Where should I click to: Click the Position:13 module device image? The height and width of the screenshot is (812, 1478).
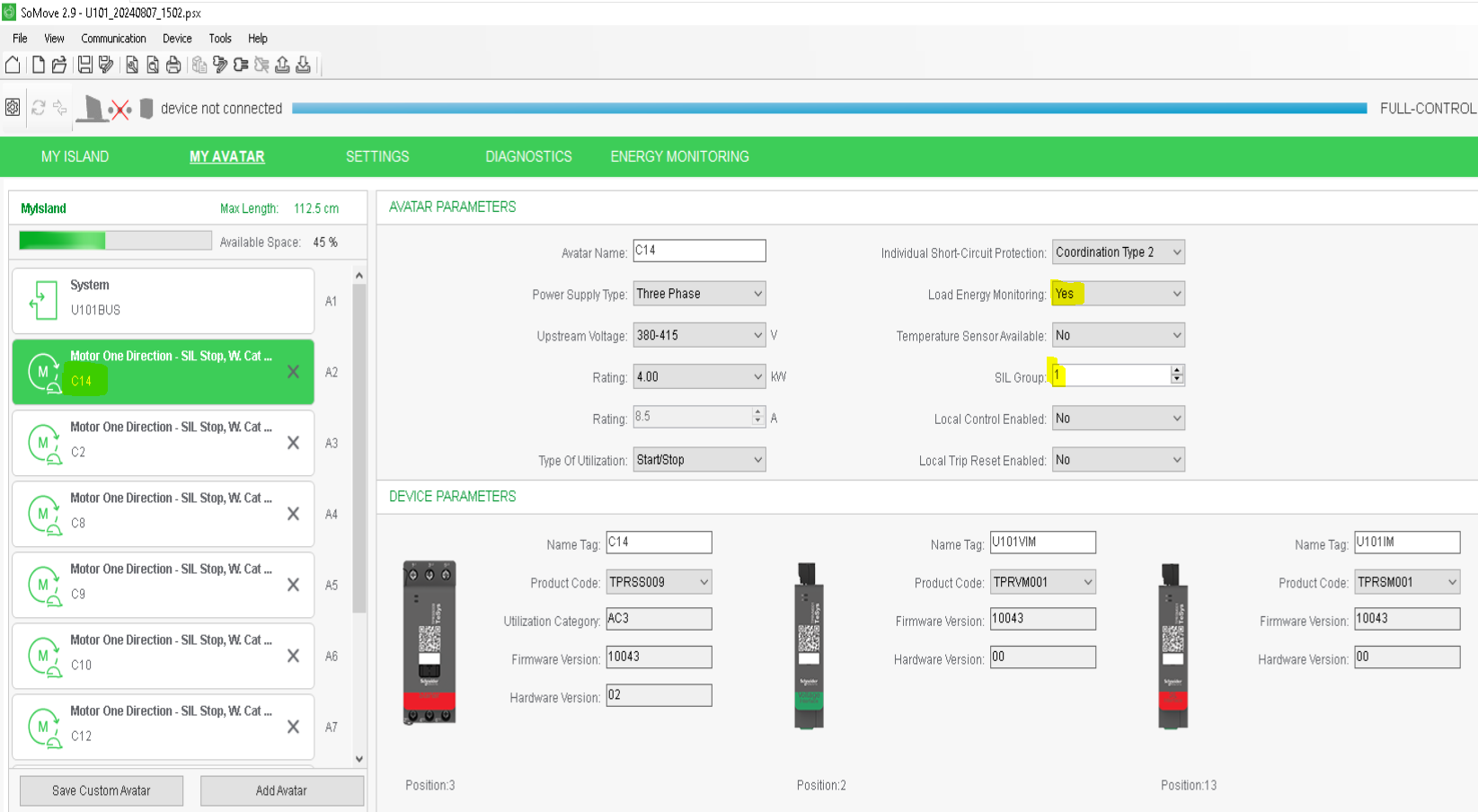1173,645
